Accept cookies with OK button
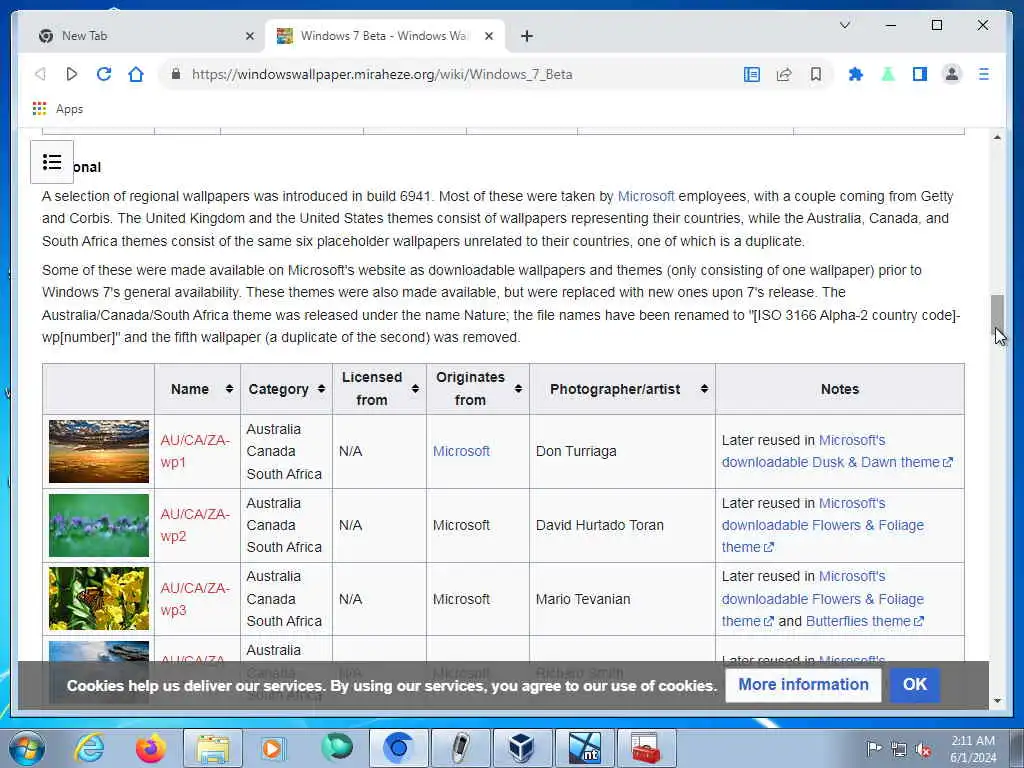This screenshot has width=1024, height=768. coord(914,684)
